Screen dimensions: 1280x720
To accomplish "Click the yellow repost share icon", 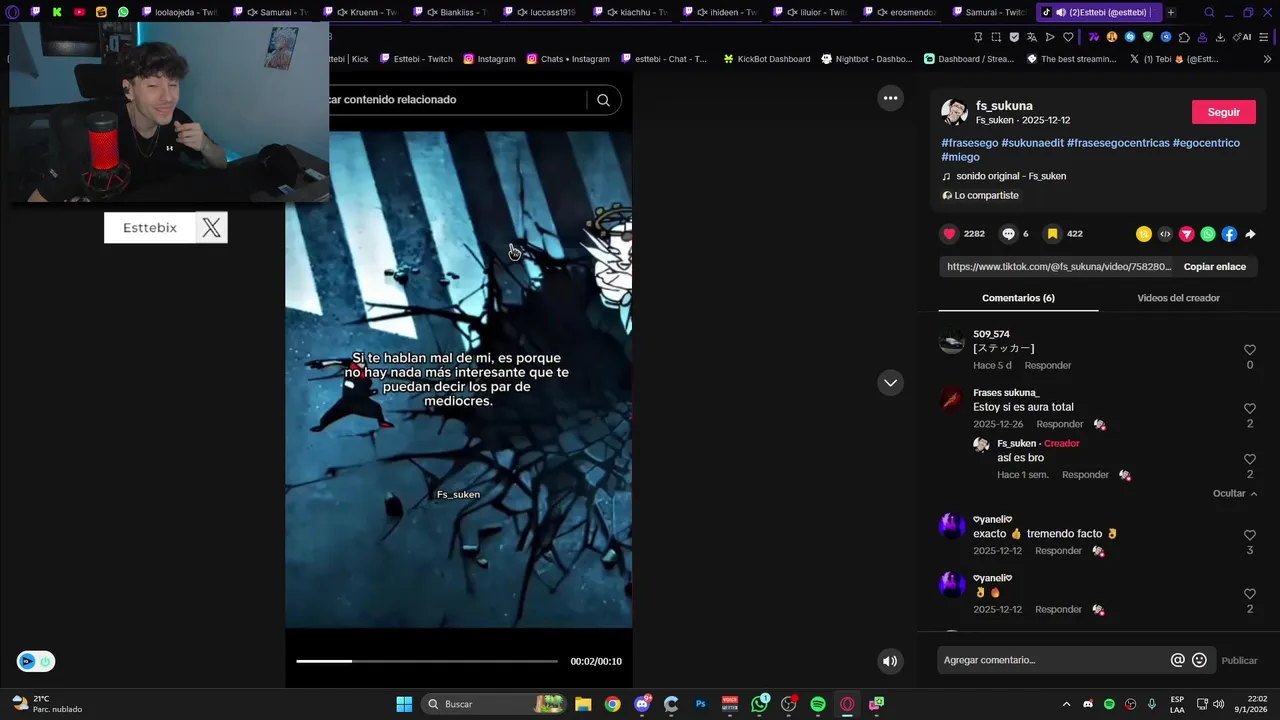I will 1143,234.
